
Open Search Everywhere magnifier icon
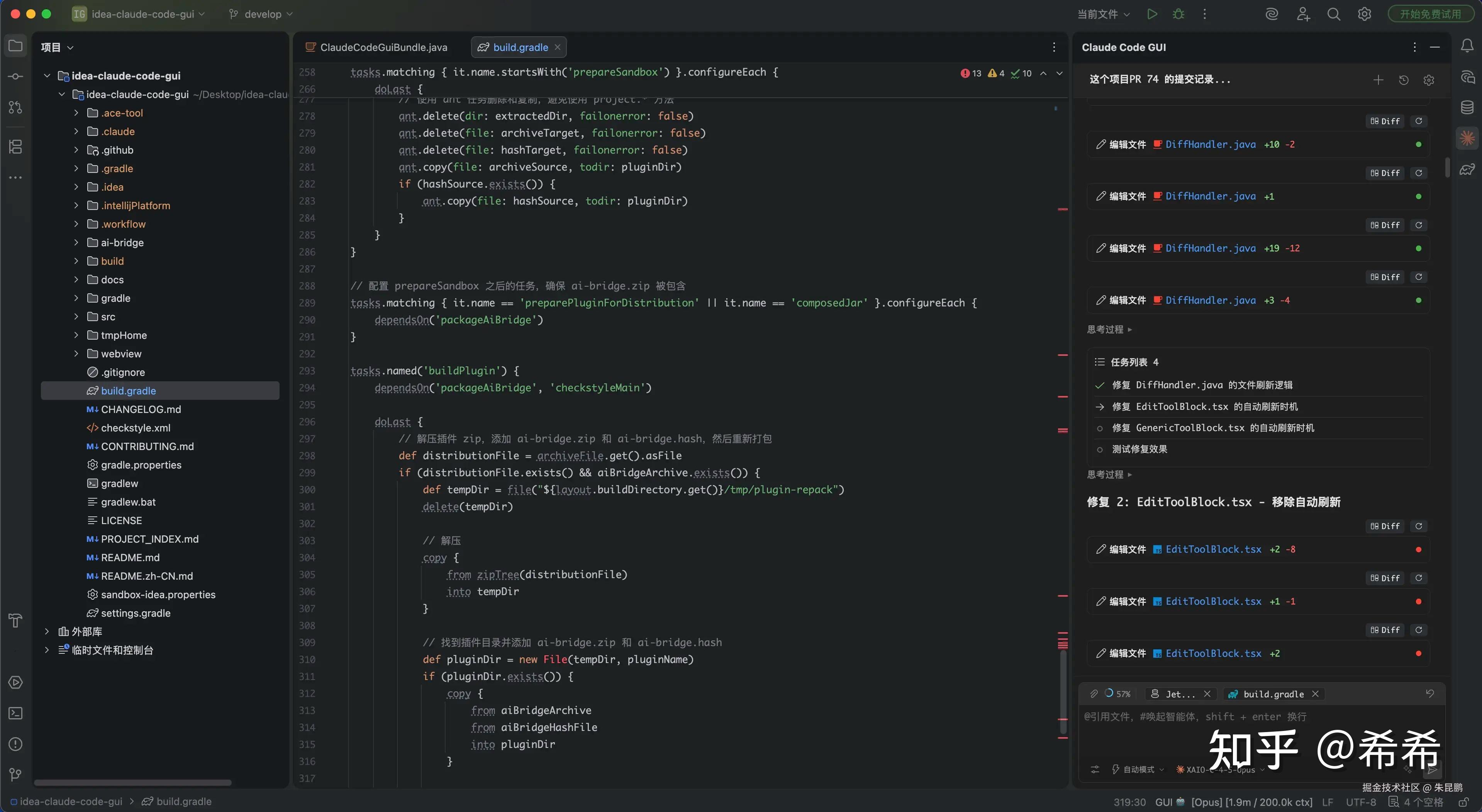1334,14
